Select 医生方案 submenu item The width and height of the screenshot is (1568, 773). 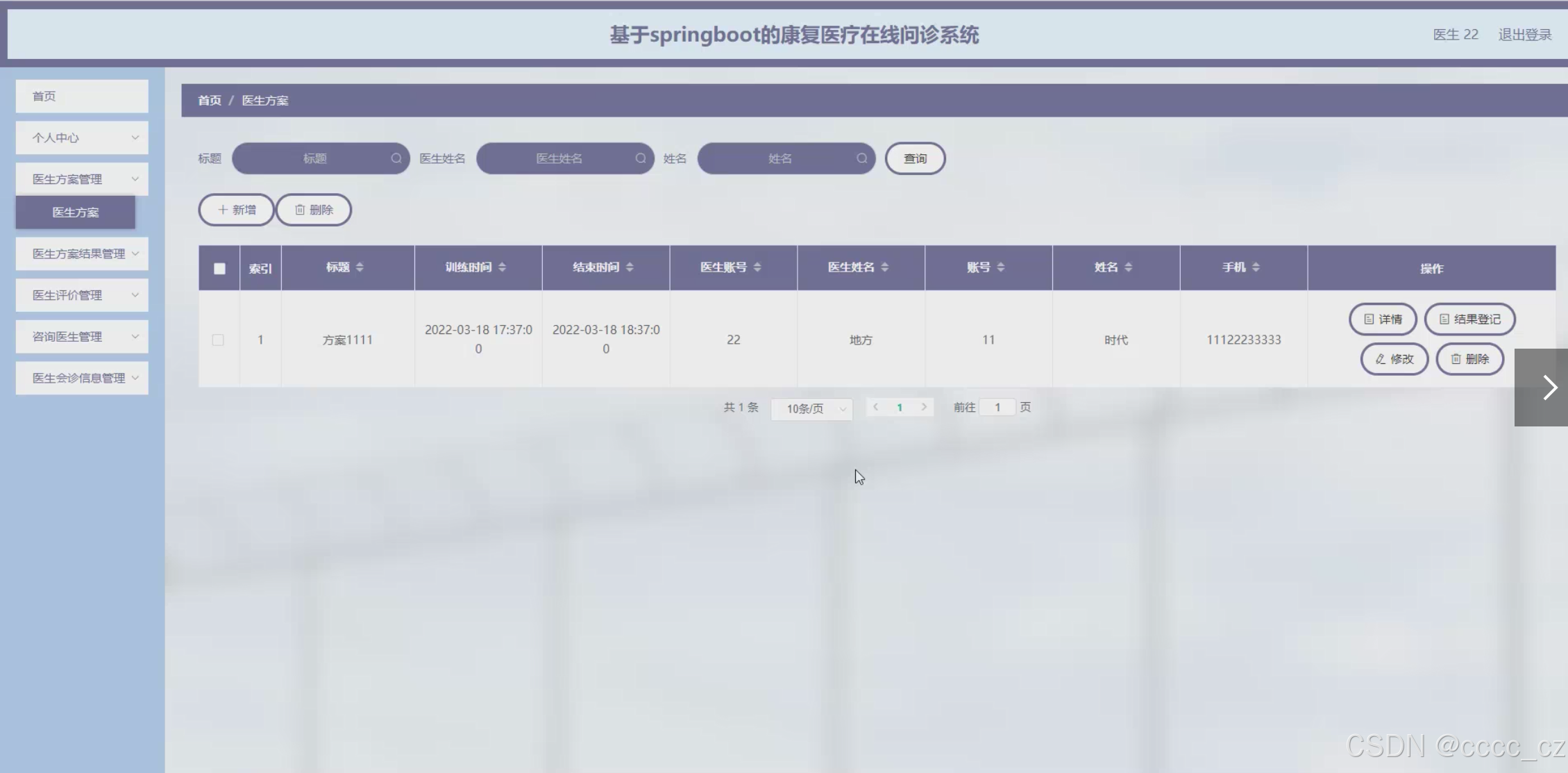click(76, 213)
